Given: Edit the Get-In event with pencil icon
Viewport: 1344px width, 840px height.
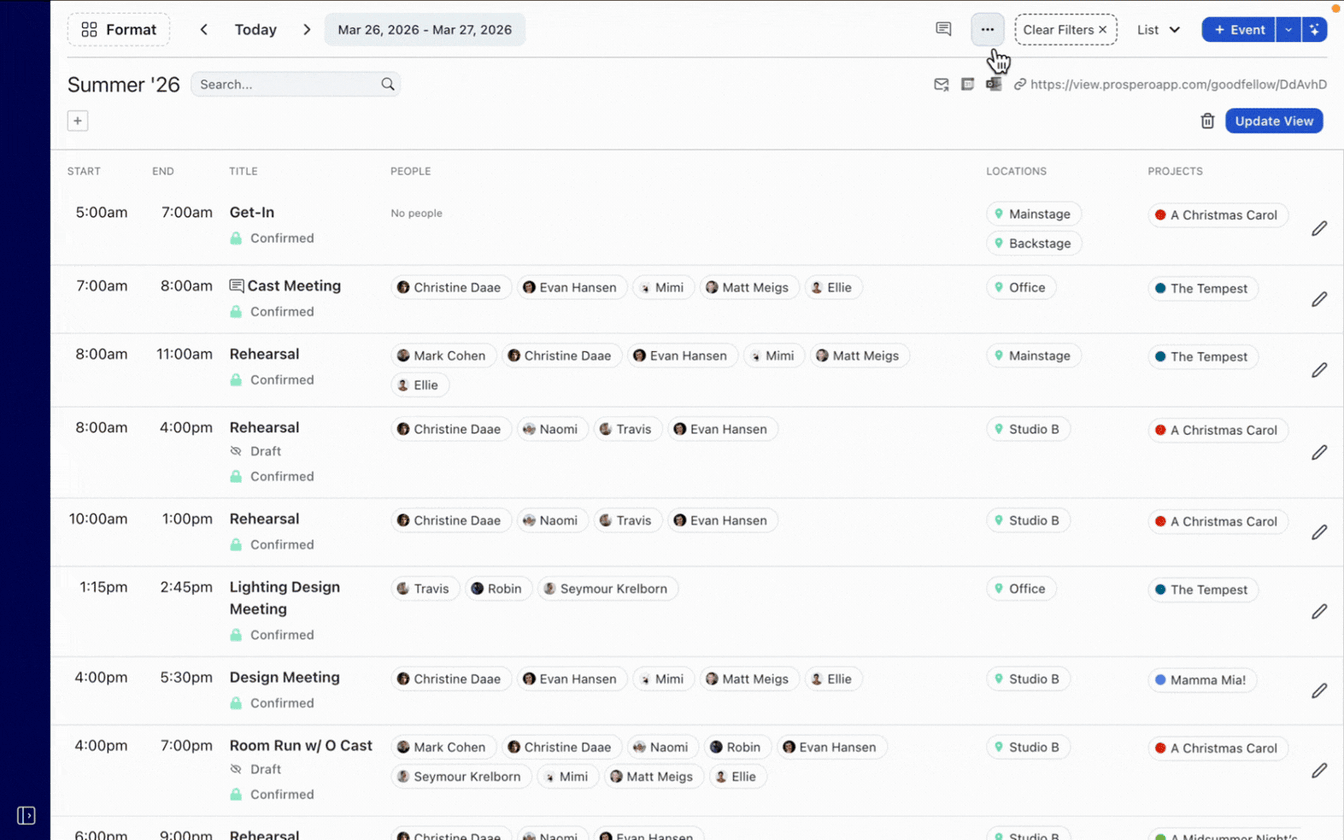Looking at the screenshot, I should pyautogui.click(x=1319, y=228).
